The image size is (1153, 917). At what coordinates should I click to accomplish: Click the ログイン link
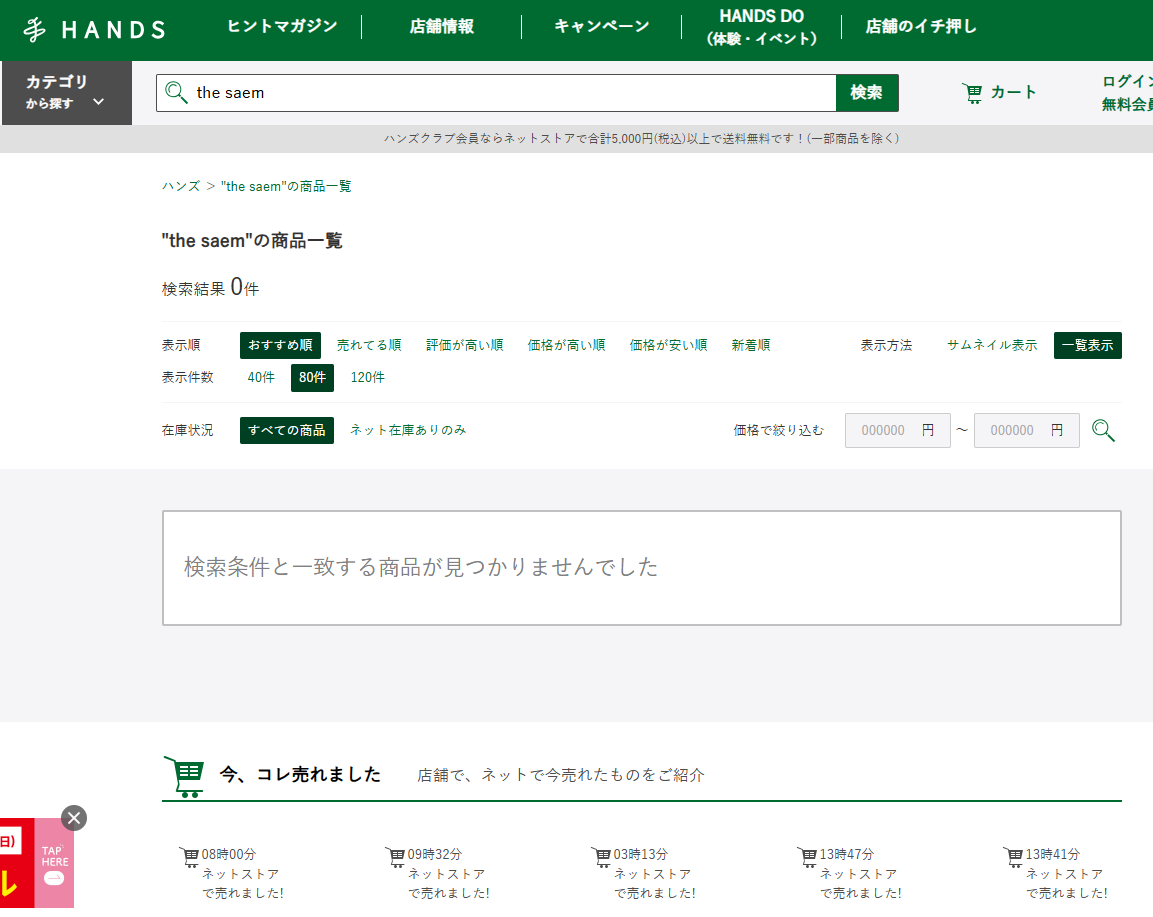(x=1127, y=81)
